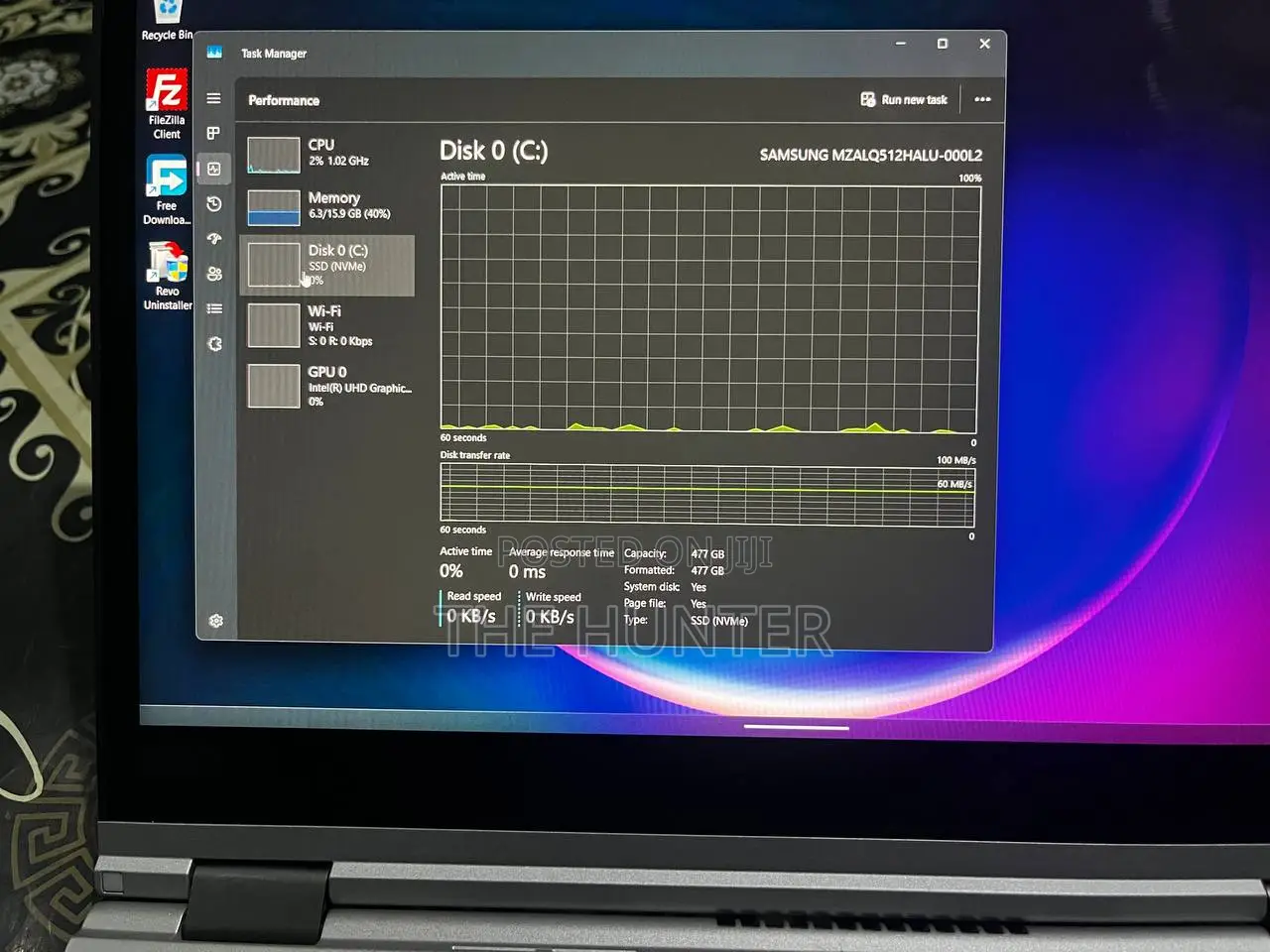Screen dimensions: 1270x952
Task: Open Task Manager Settings gear icon
Action: point(215,621)
